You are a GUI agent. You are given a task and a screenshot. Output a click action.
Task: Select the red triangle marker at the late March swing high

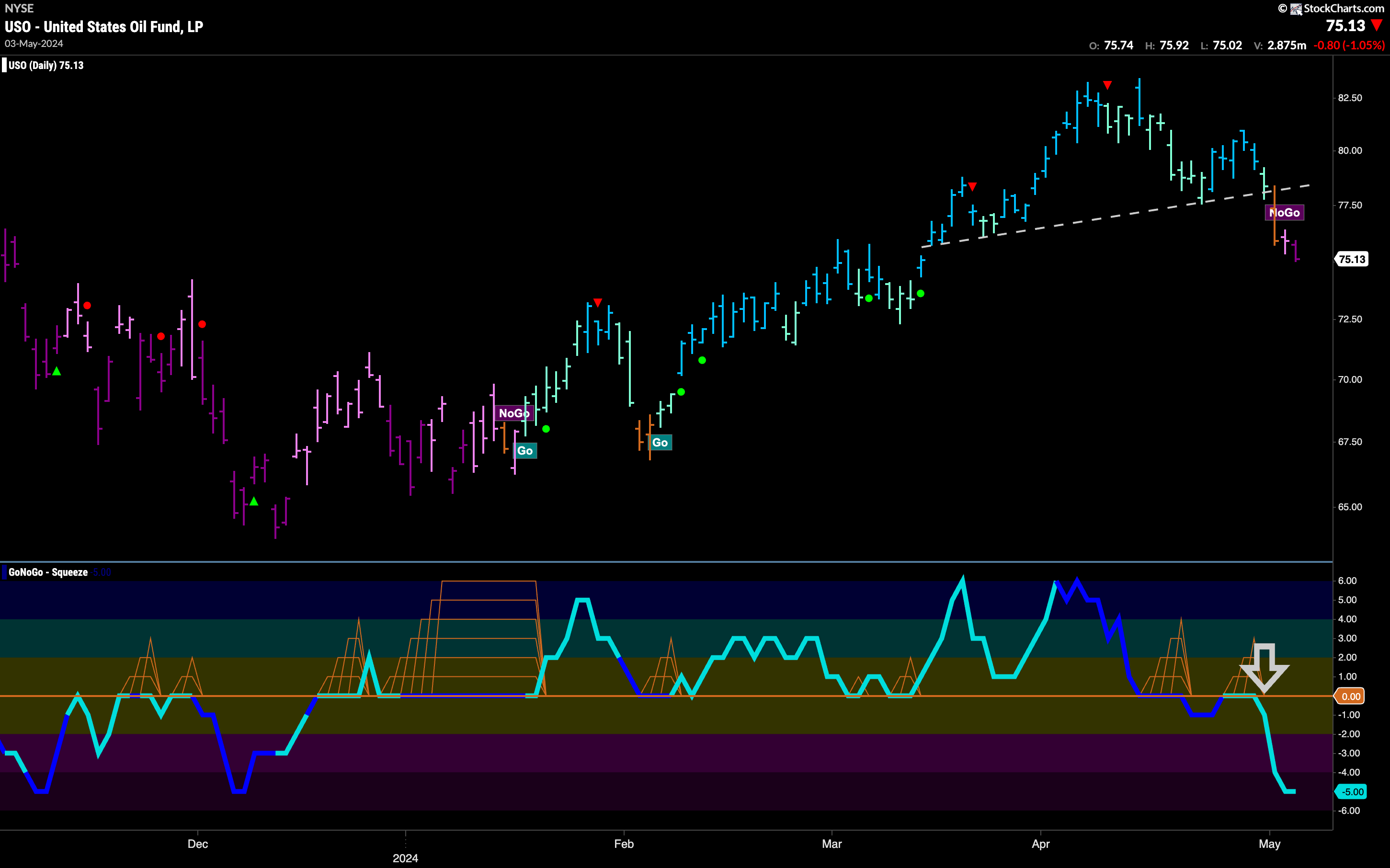click(972, 186)
